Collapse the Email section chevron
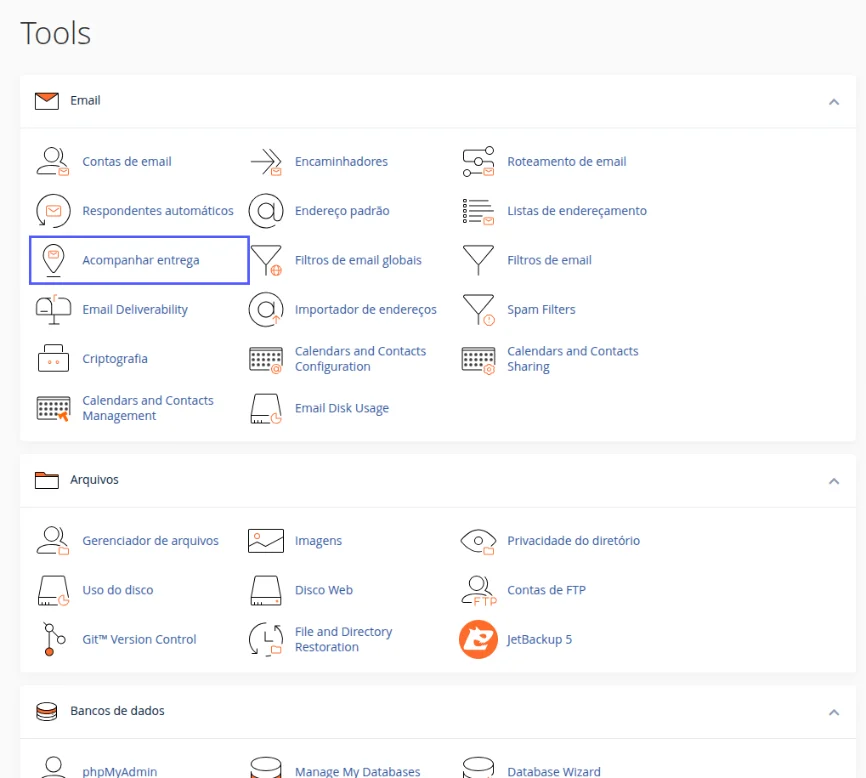 [834, 102]
